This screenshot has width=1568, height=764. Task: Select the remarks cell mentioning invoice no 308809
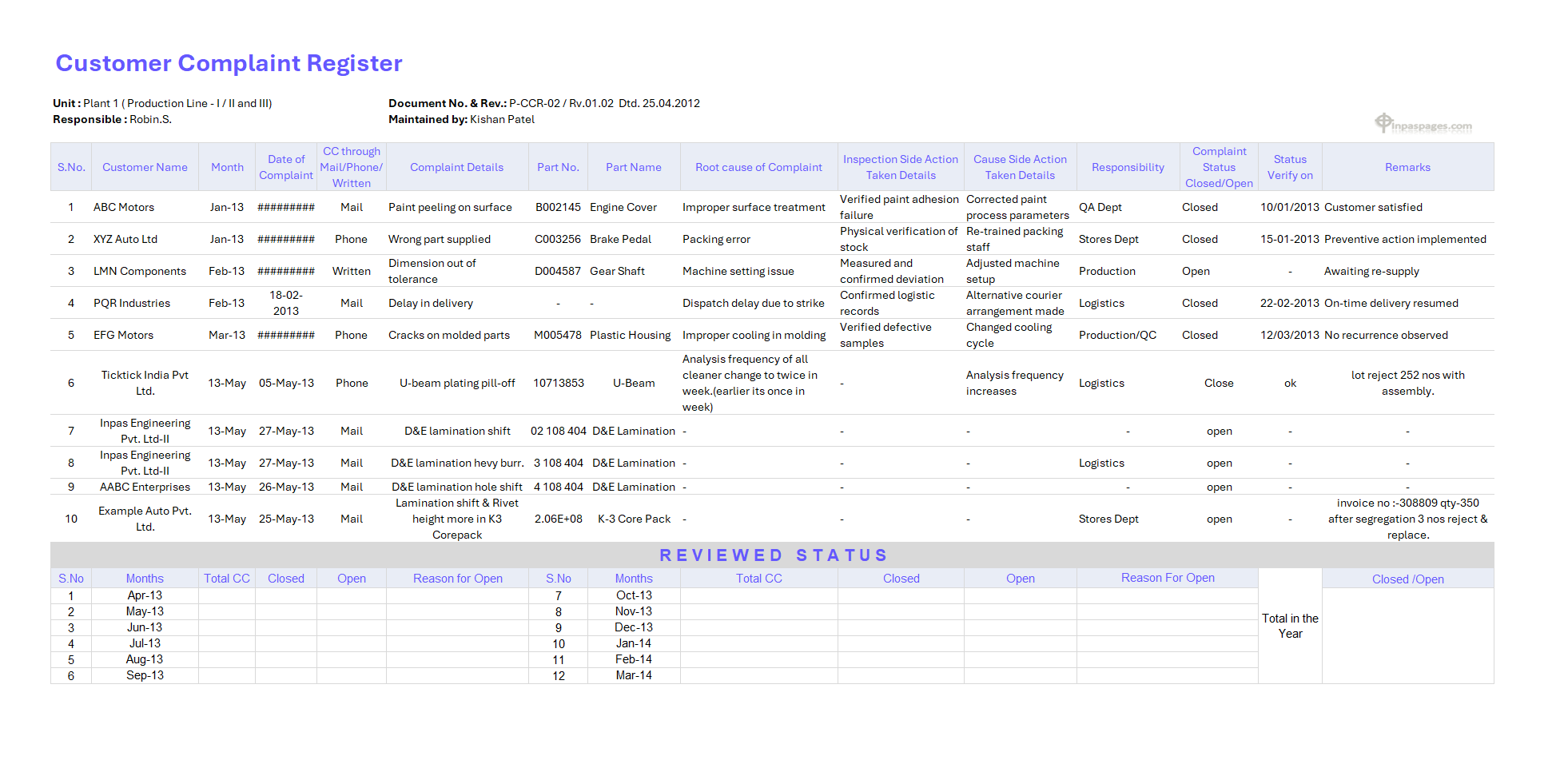point(1407,519)
